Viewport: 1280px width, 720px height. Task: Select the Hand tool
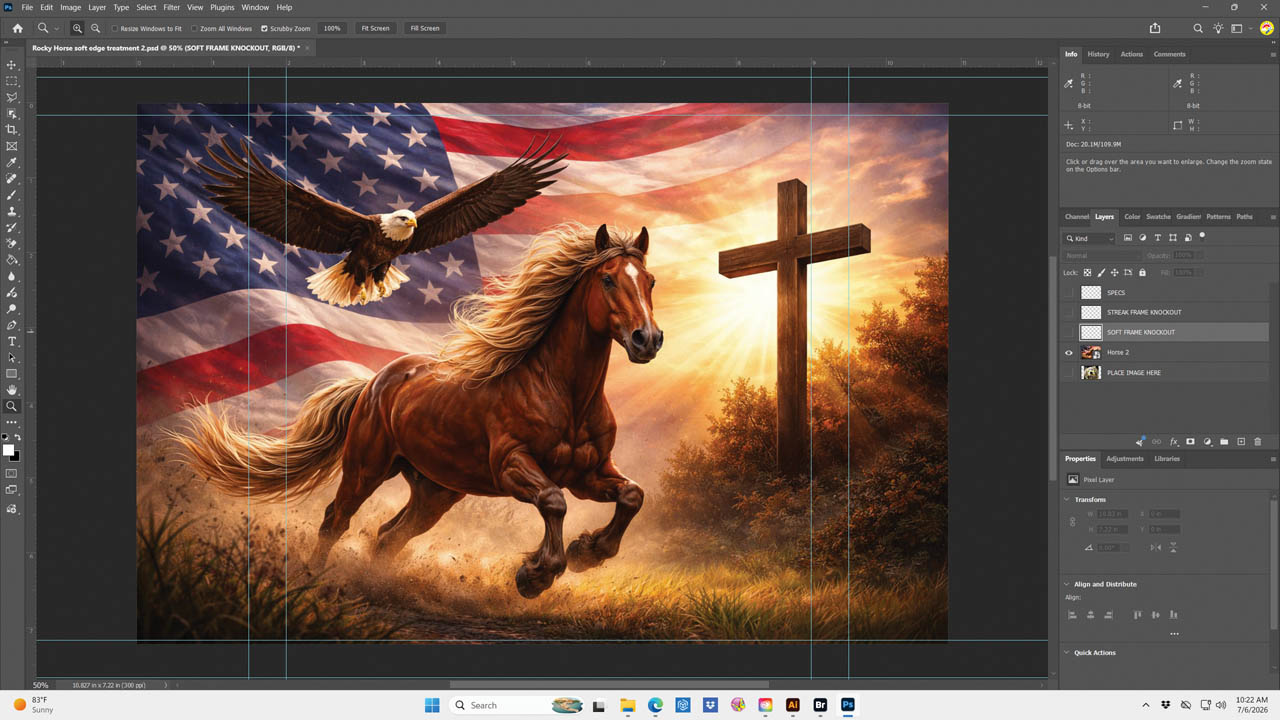(12, 390)
